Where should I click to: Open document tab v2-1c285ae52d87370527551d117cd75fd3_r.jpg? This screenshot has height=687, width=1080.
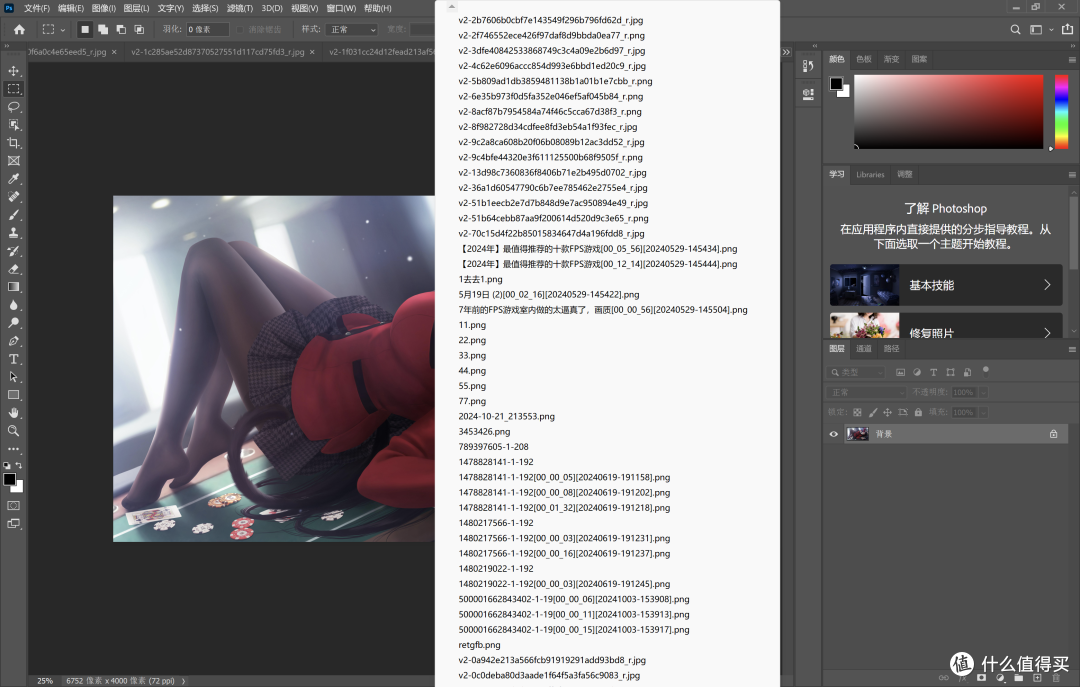tap(218, 52)
